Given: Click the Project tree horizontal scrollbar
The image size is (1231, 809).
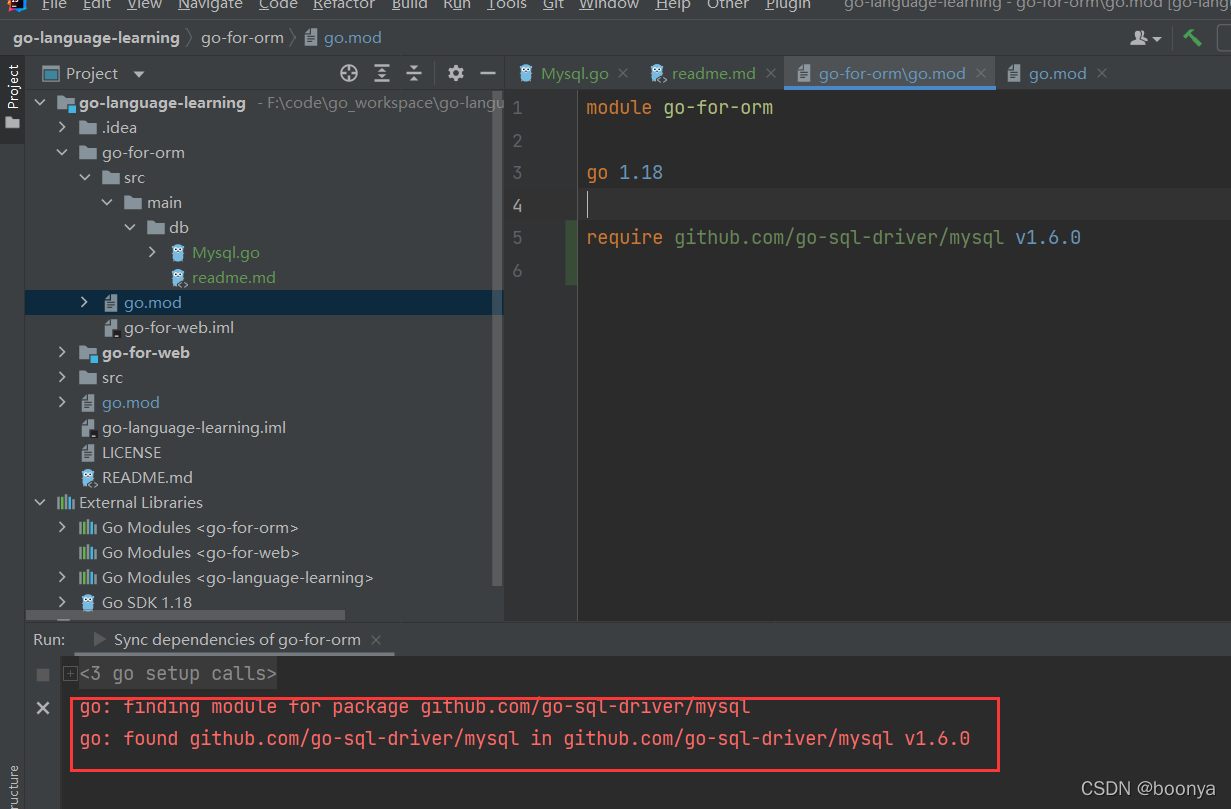Looking at the screenshot, I should click(x=185, y=615).
